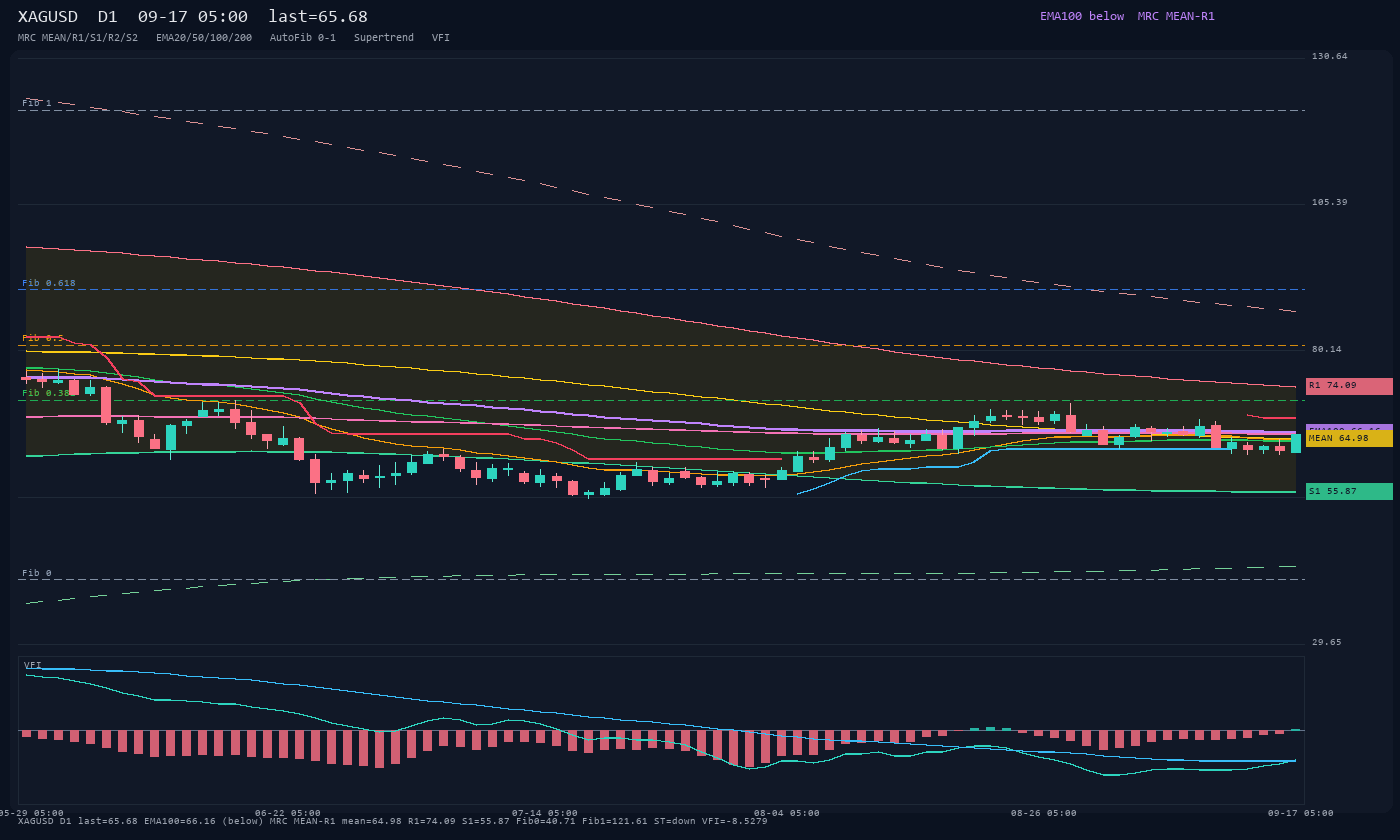Click the yellow MEAN 64.98 price tag
This screenshot has height=840, width=1400.
coord(1349,438)
